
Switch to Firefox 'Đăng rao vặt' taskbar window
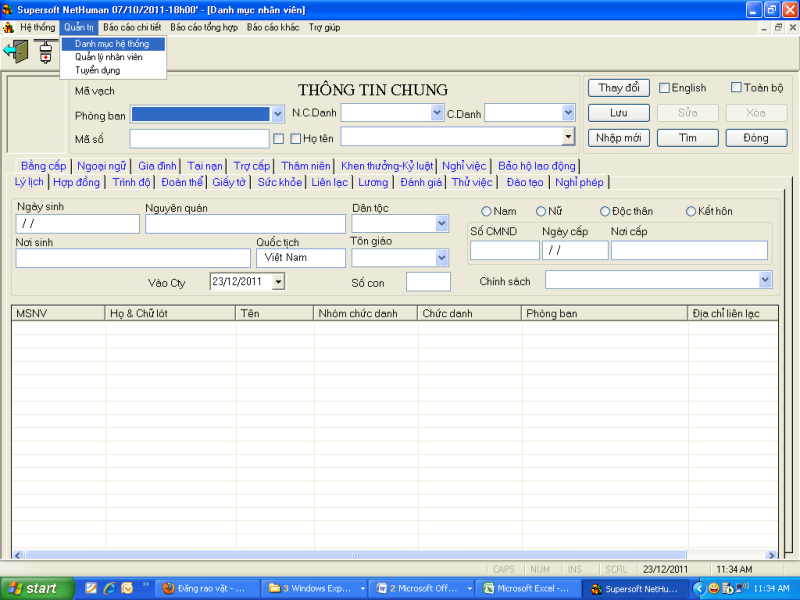coord(207,588)
